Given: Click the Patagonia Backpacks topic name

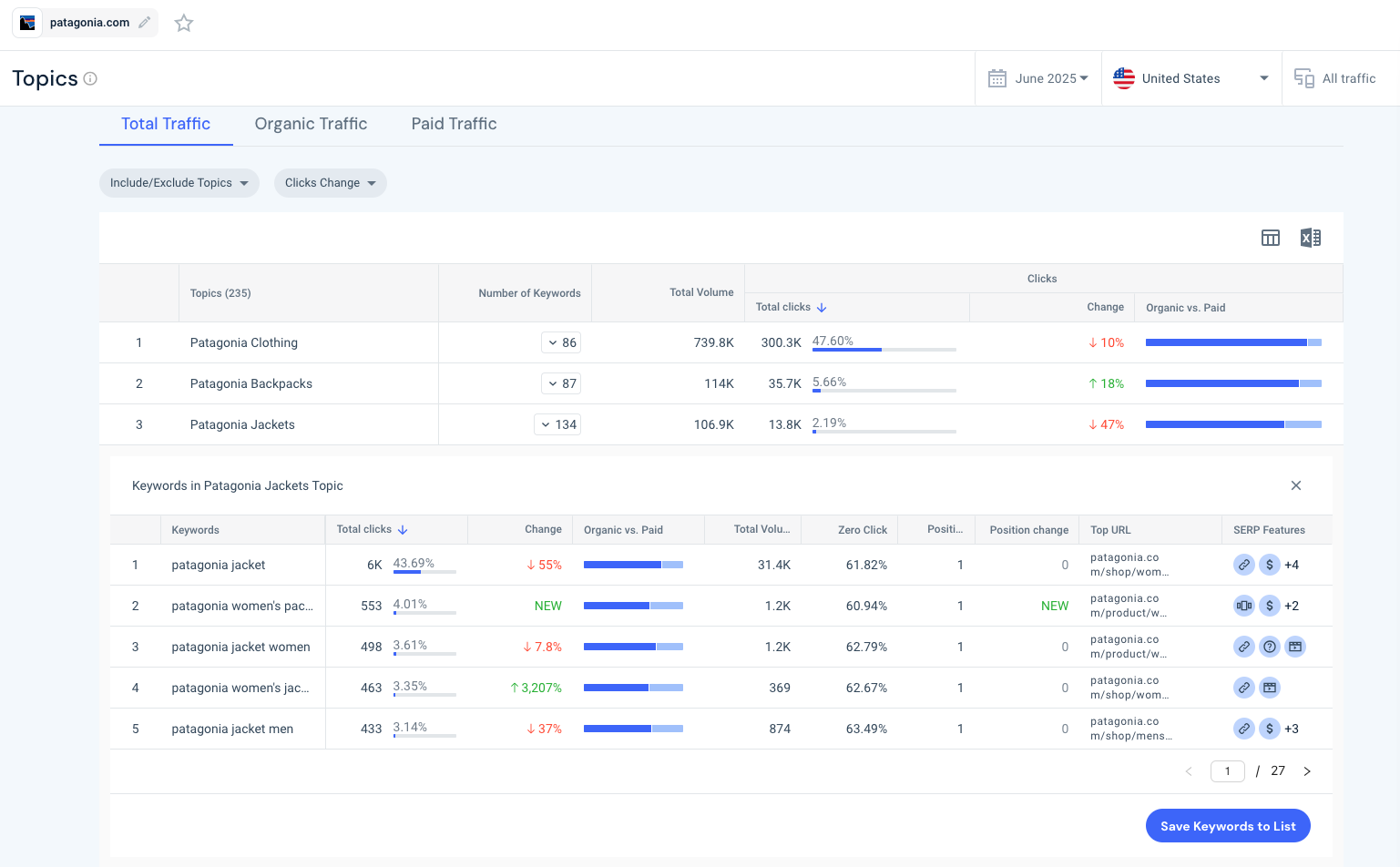Looking at the screenshot, I should [251, 383].
